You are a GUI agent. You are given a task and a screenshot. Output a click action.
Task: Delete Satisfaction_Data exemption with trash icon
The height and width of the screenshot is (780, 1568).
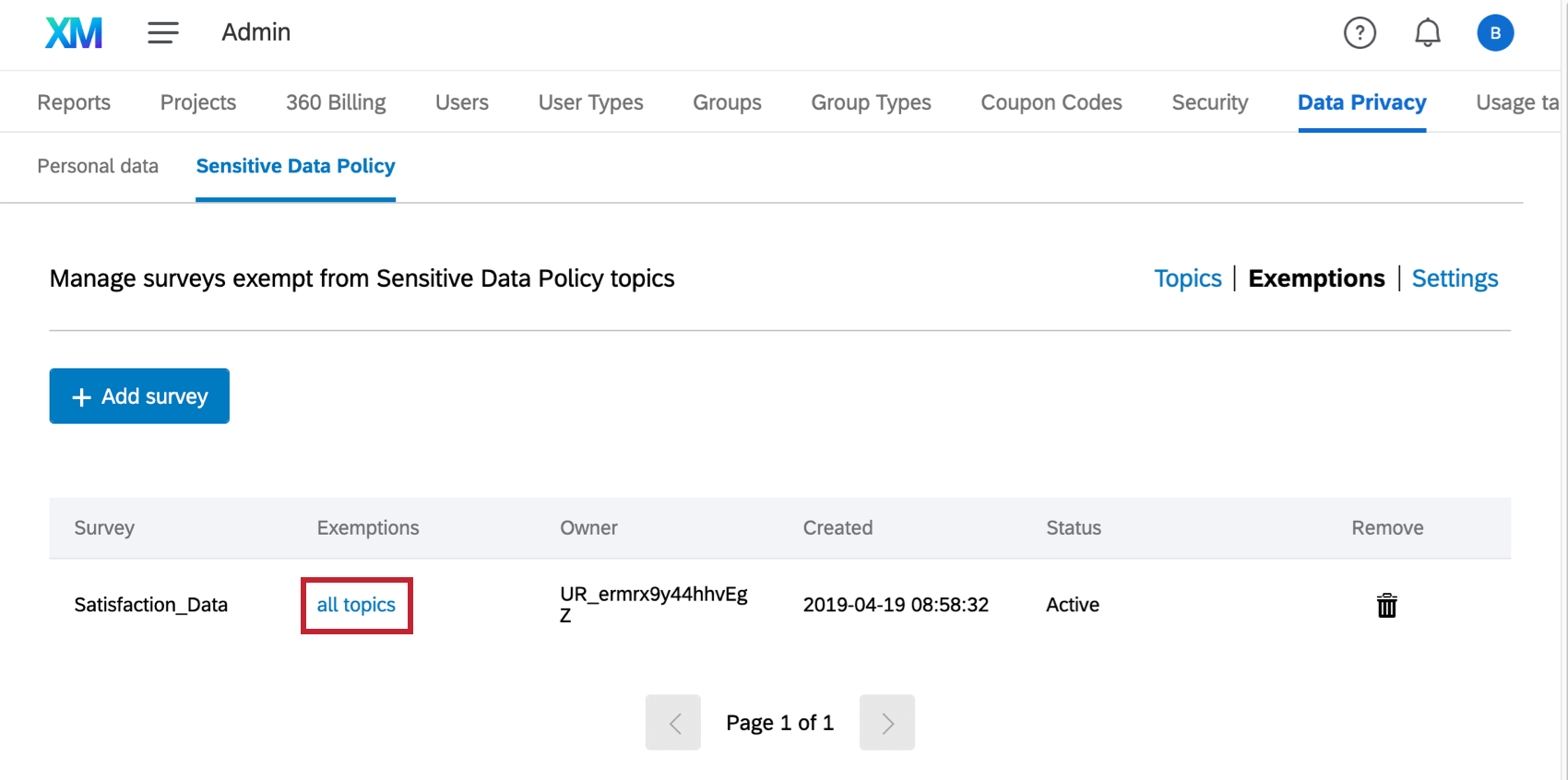(x=1387, y=606)
